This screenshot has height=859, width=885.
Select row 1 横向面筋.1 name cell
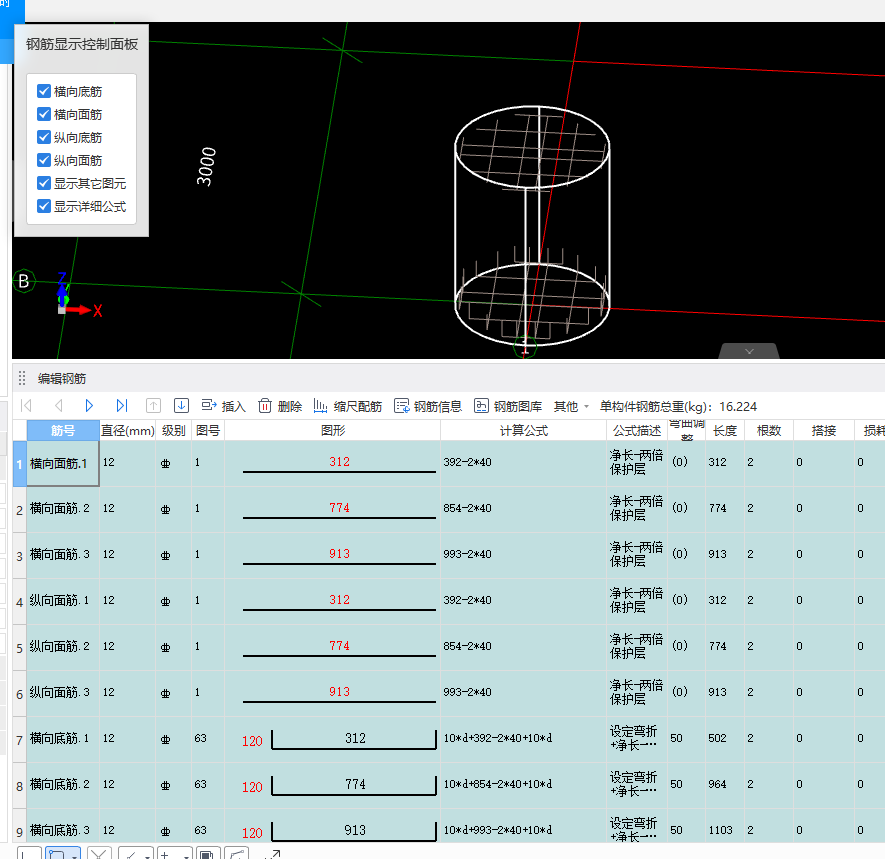point(63,463)
